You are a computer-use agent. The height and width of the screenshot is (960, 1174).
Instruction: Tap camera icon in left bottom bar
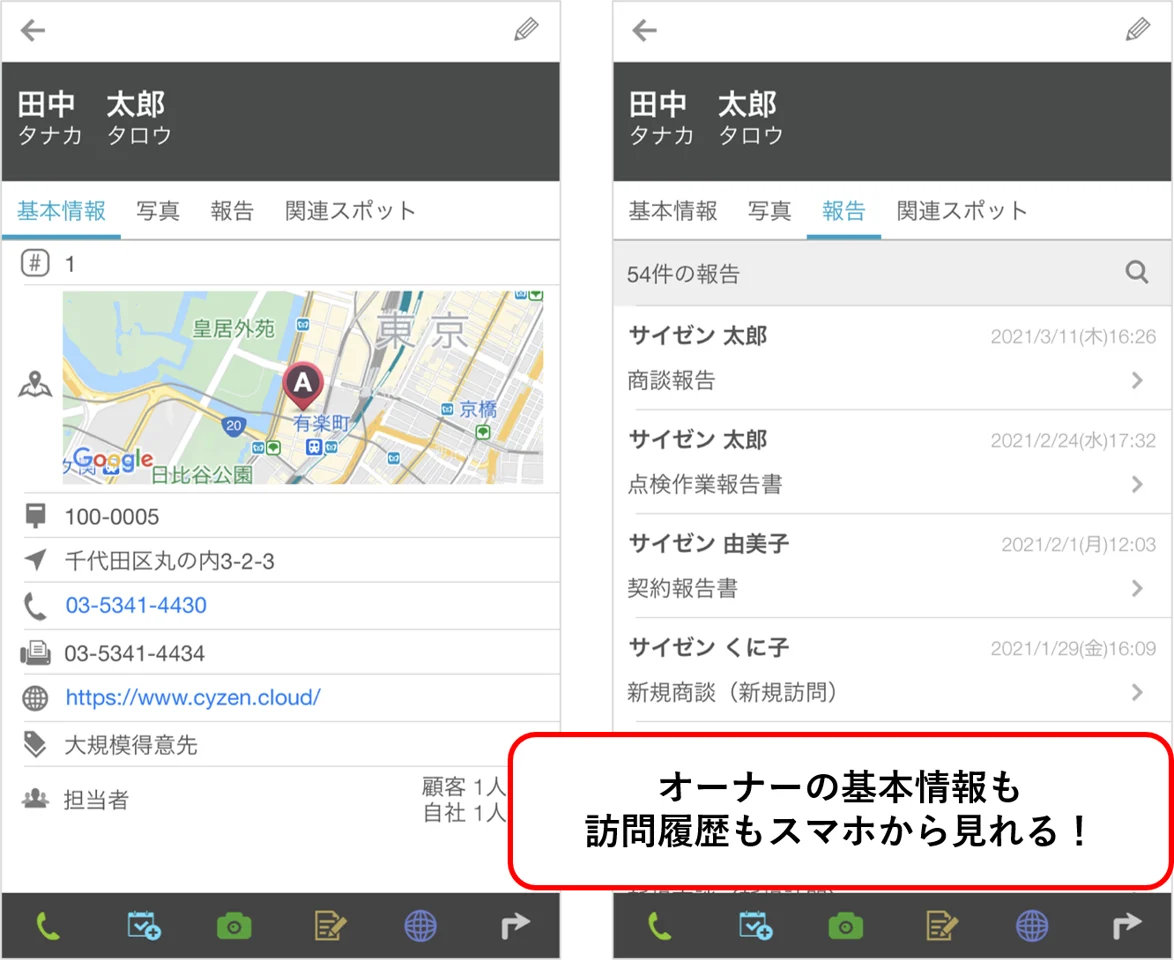(x=234, y=927)
